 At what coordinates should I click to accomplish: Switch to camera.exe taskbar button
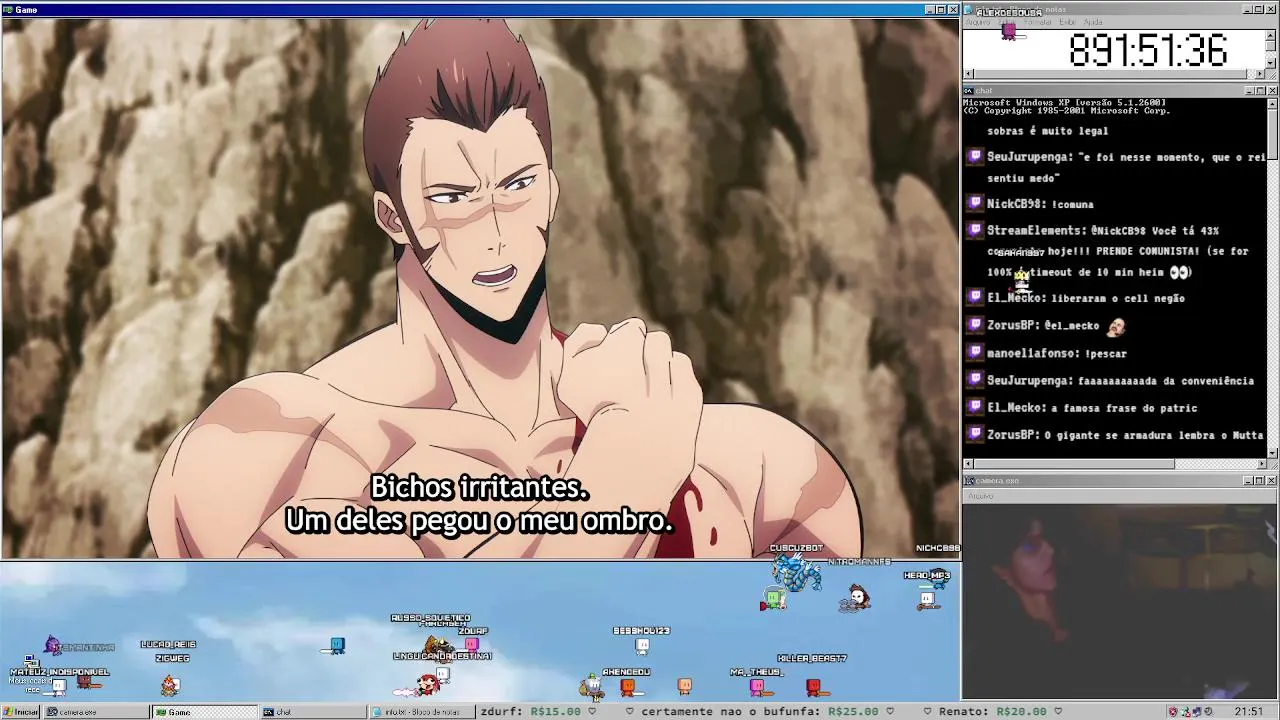[x=95, y=712]
